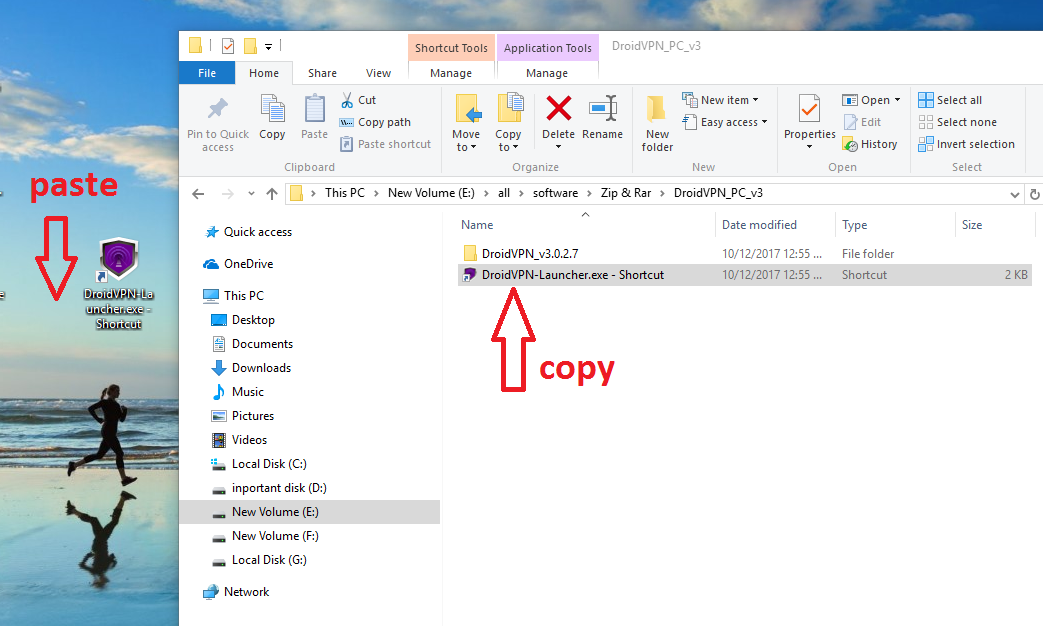Image resolution: width=1043 pixels, height=626 pixels.
Task: Open the View ribbon tab
Action: click(378, 73)
